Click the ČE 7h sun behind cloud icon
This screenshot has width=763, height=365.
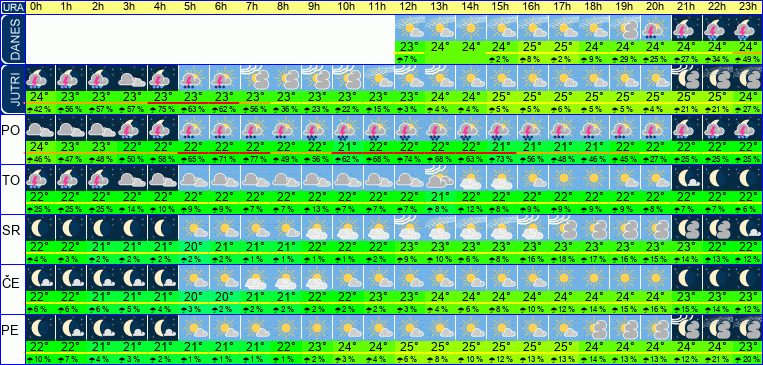(256, 278)
